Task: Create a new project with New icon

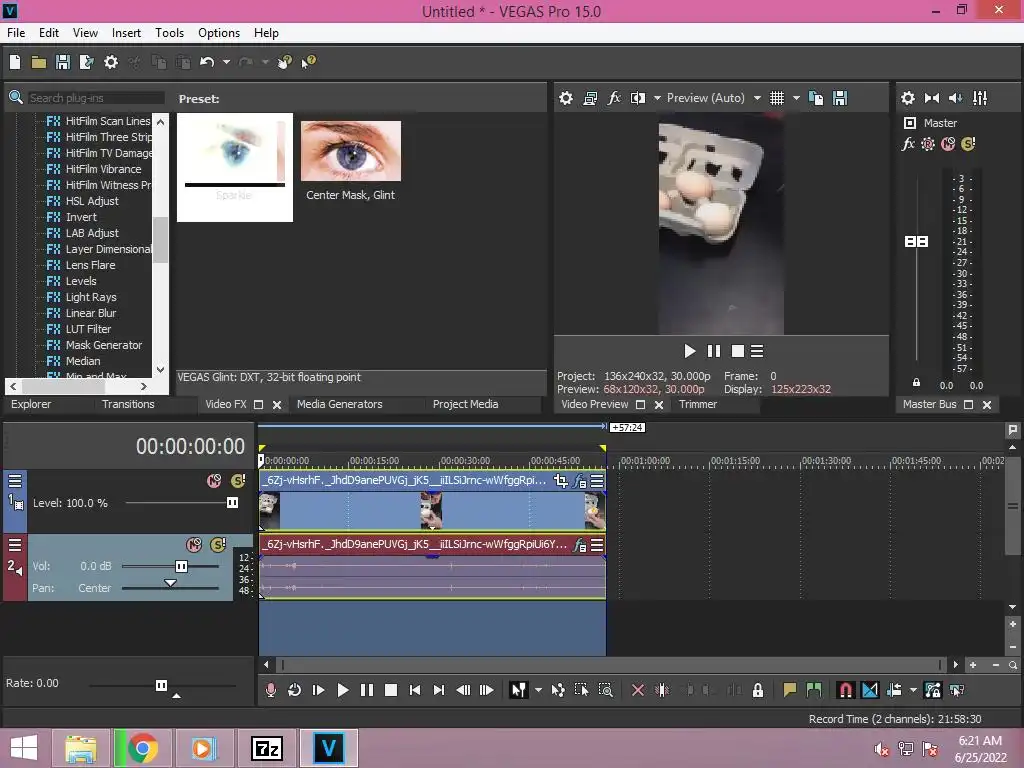Action: [x=15, y=62]
